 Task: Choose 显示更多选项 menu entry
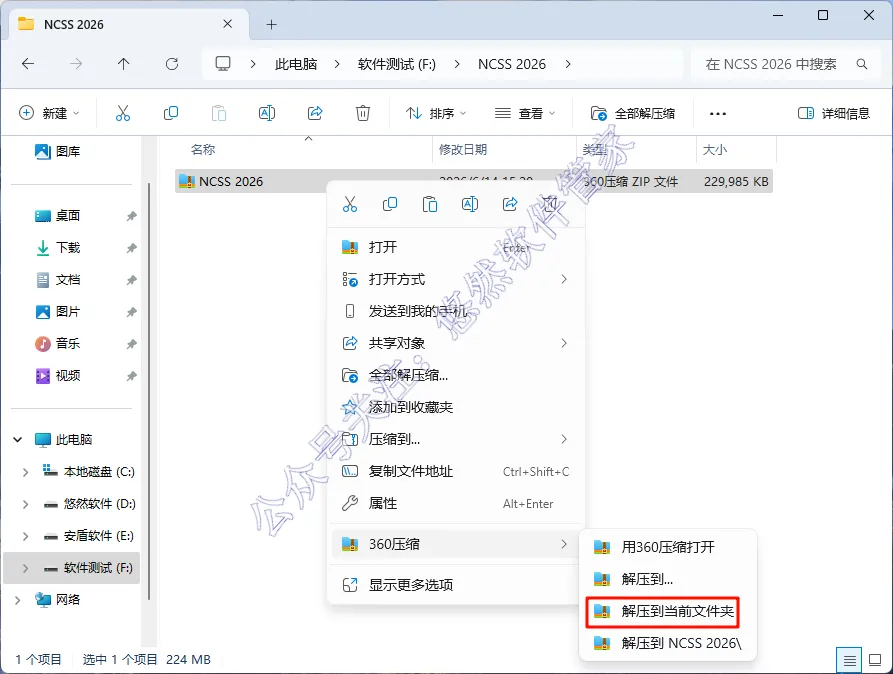pos(456,585)
